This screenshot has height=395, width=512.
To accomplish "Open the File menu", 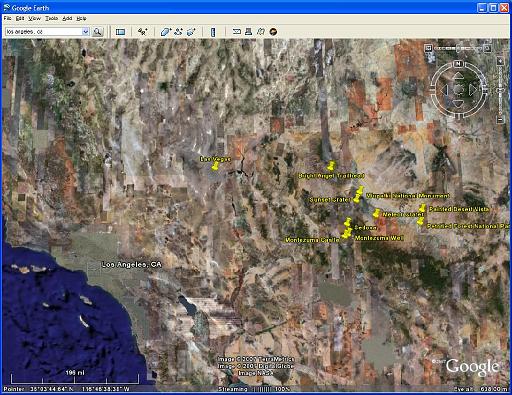I will [x=7, y=18].
